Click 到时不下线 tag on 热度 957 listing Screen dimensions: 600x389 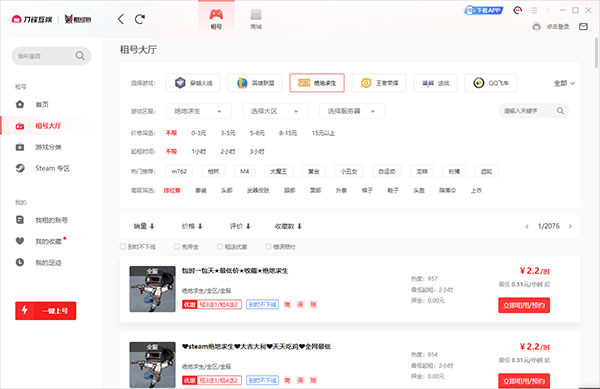click(x=262, y=304)
